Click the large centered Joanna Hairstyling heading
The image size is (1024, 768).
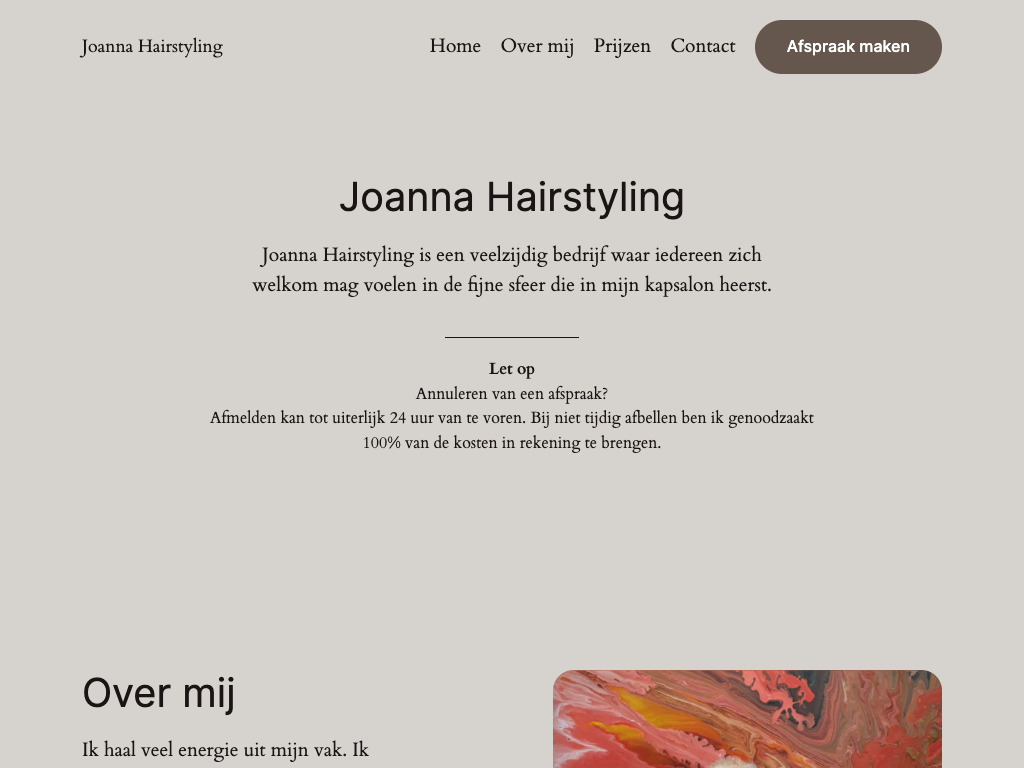coord(512,197)
